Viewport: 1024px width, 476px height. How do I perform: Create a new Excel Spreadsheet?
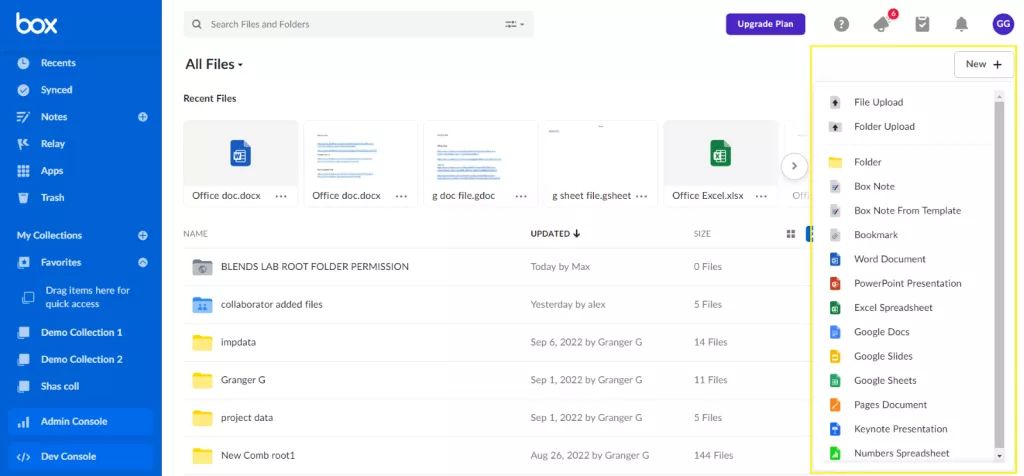pos(893,308)
